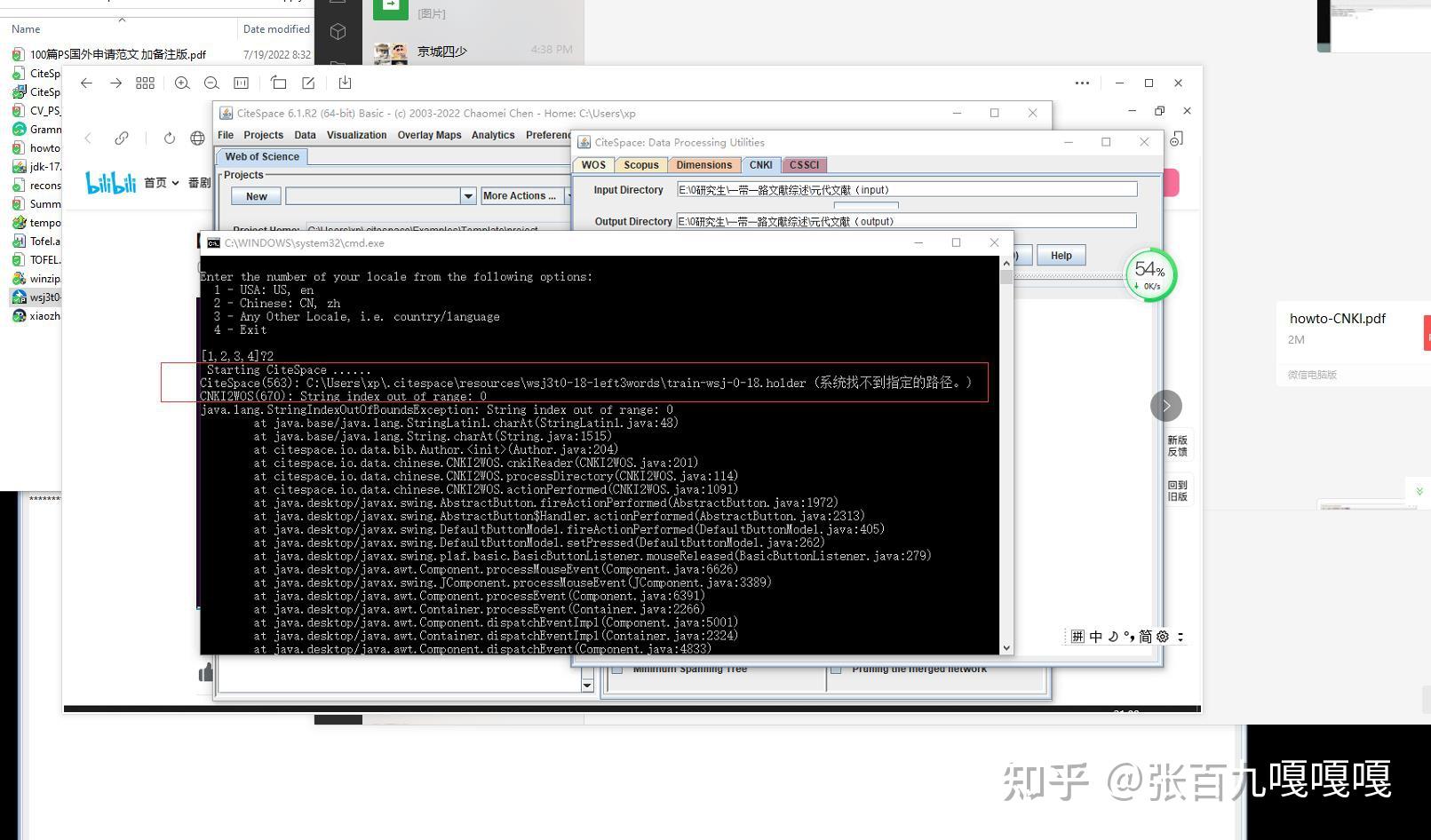Screen dimensions: 1431x840
Task: Toggle IME punctuation mode icon
Action: [1128, 636]
